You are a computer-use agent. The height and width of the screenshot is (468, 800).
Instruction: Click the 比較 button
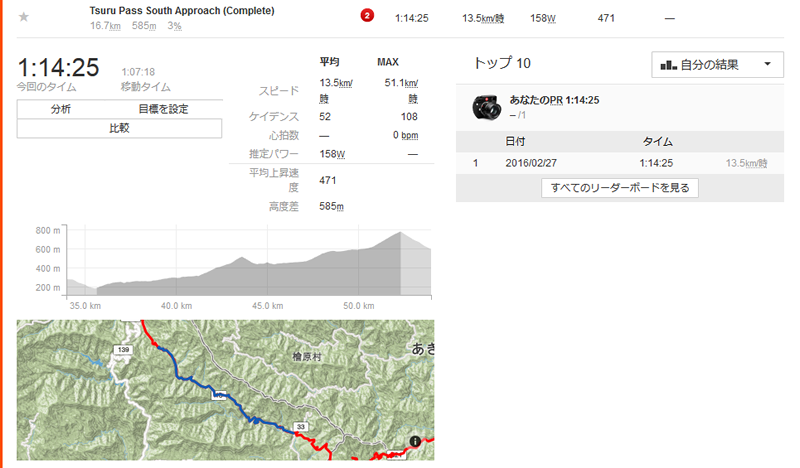tap(119, 128)
